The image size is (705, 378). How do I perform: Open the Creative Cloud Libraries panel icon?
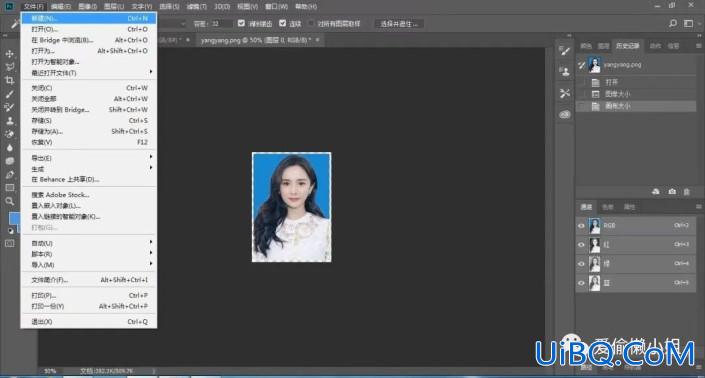[x=565, y=115]
